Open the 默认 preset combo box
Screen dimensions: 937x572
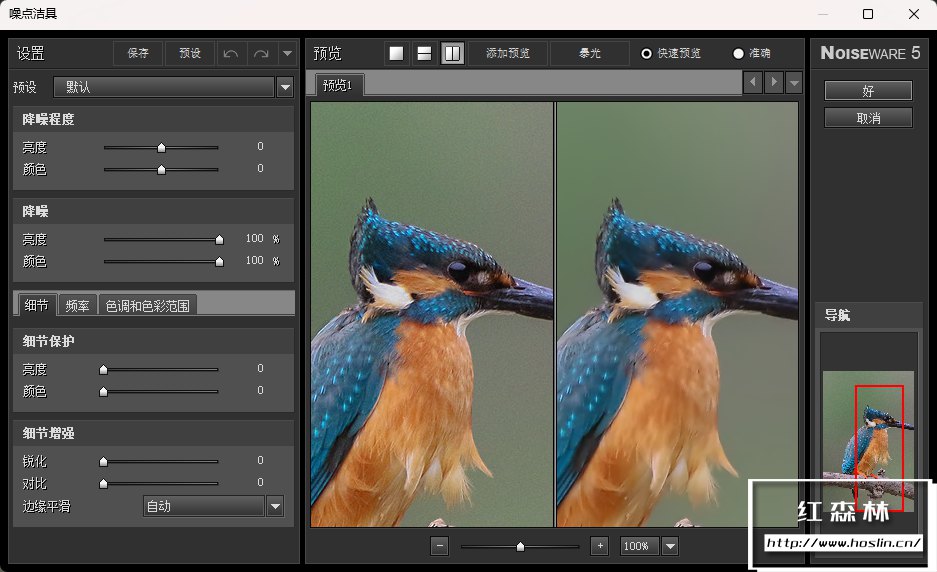pyautogui.click(x=164, y=87)
